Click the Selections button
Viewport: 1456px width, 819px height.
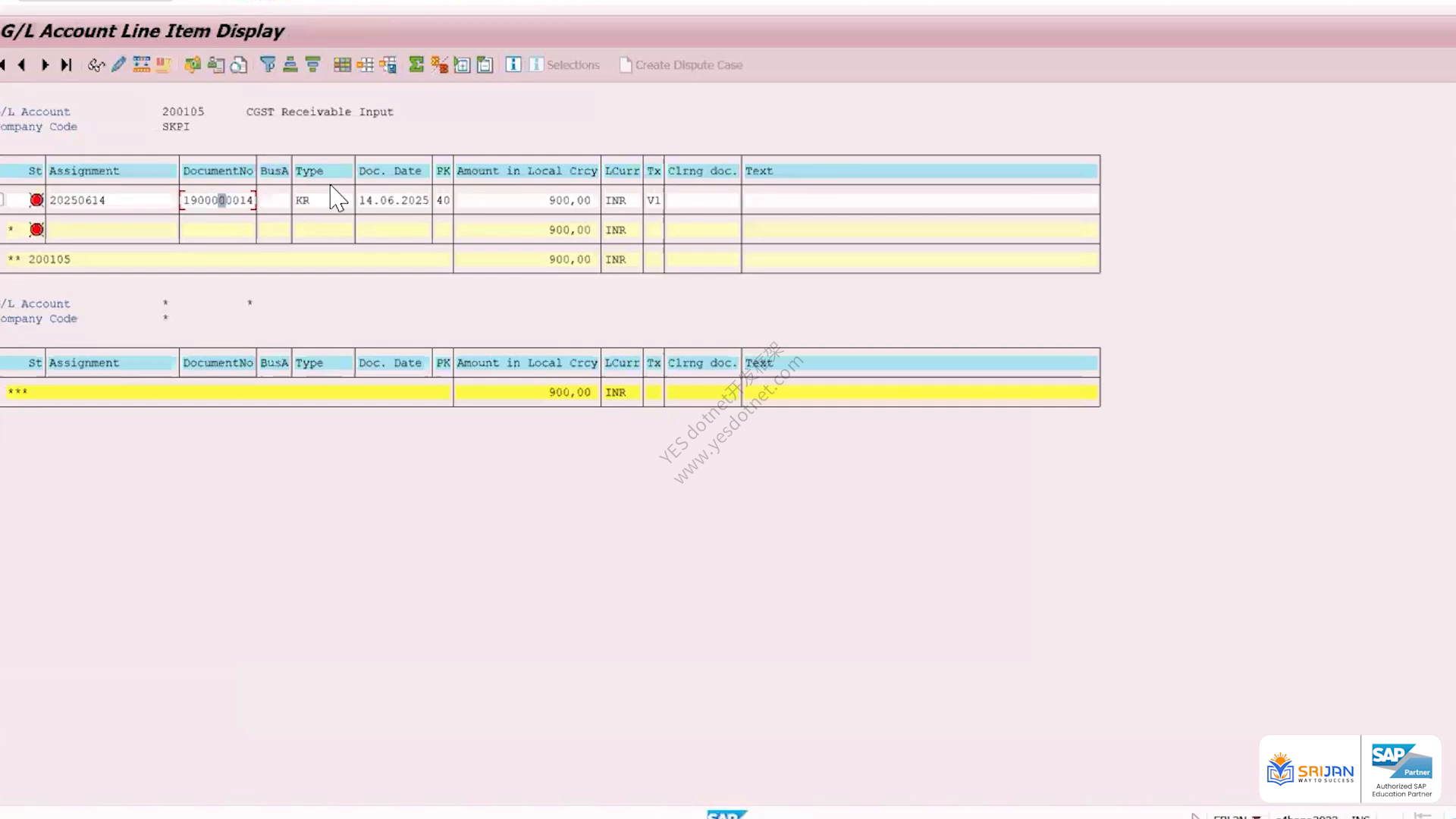pyautogui.click(x=564, y=65)
